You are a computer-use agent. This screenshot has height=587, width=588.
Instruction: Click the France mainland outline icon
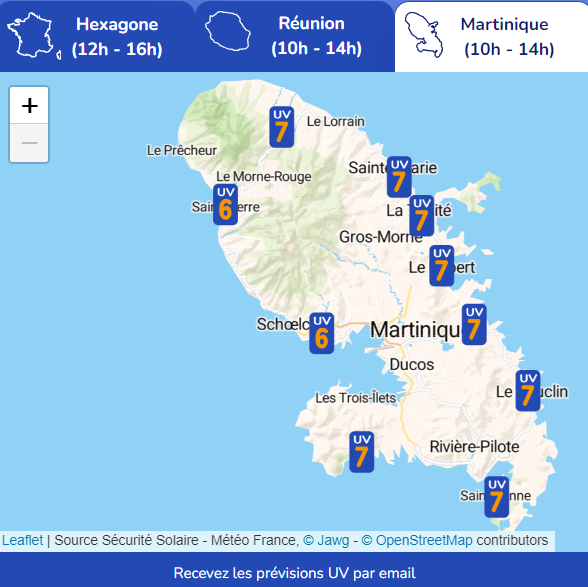[x=34, y=36]
